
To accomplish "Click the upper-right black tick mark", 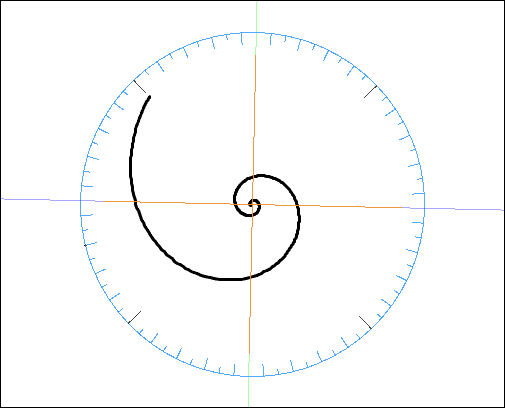I will coord(370,92).
